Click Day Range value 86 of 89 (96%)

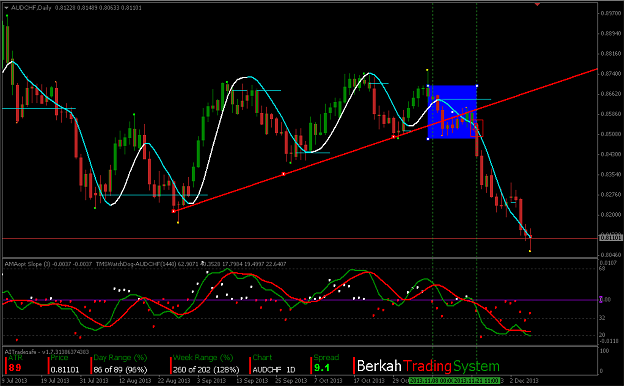(120, 369)
